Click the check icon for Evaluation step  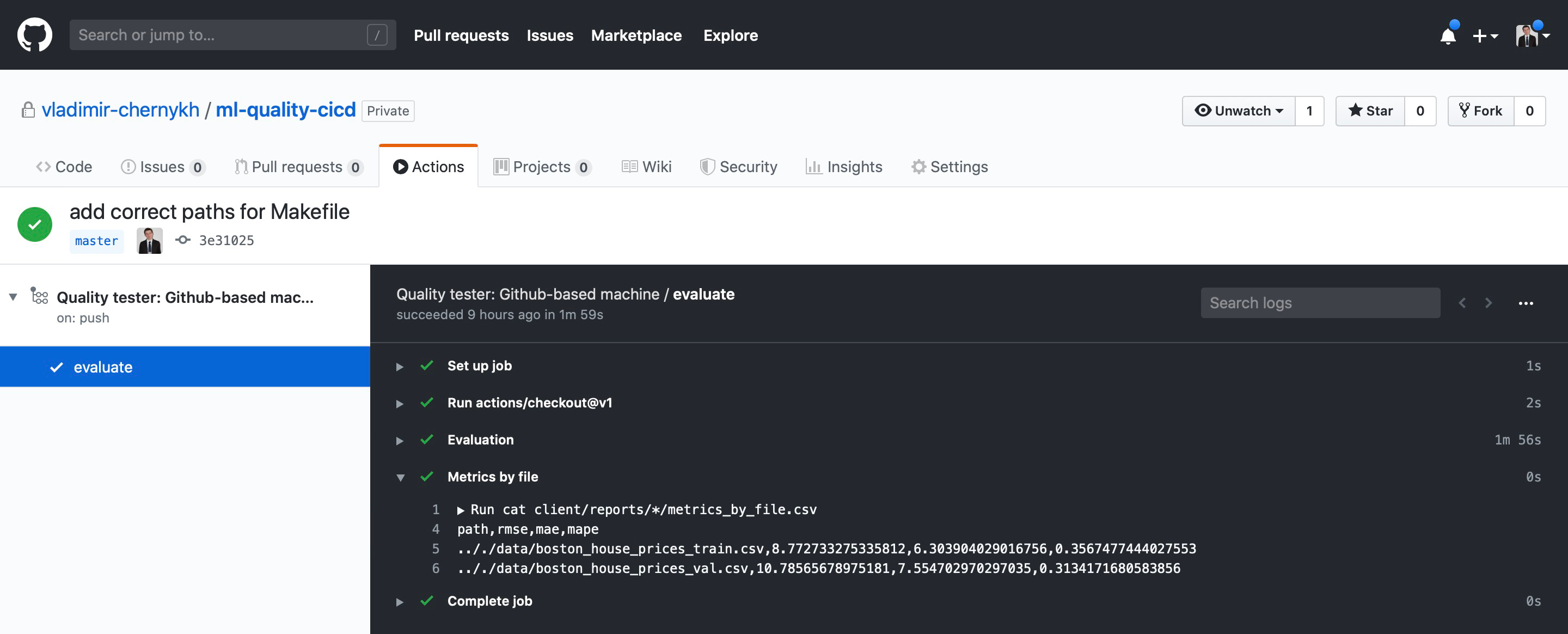click(427, 440)
